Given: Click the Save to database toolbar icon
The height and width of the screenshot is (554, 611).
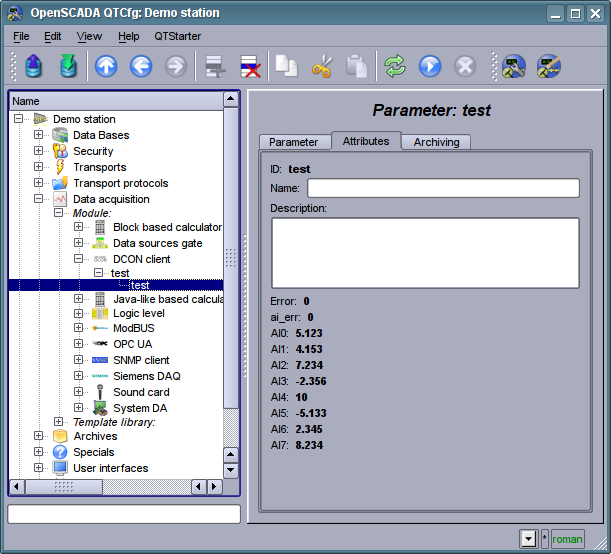Looking at the screenshot, I should coord(68,67).
